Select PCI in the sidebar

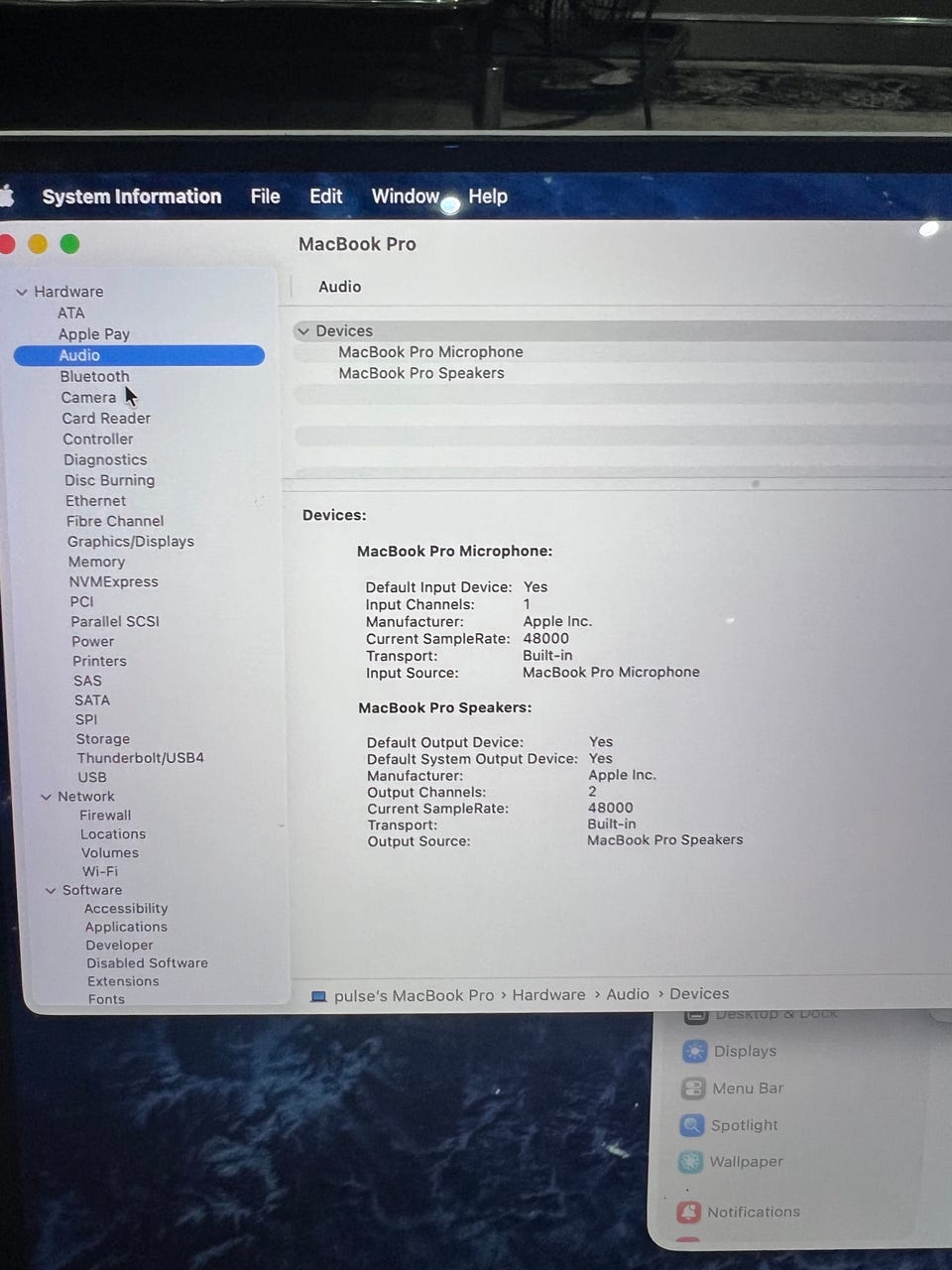click(81, 601)
